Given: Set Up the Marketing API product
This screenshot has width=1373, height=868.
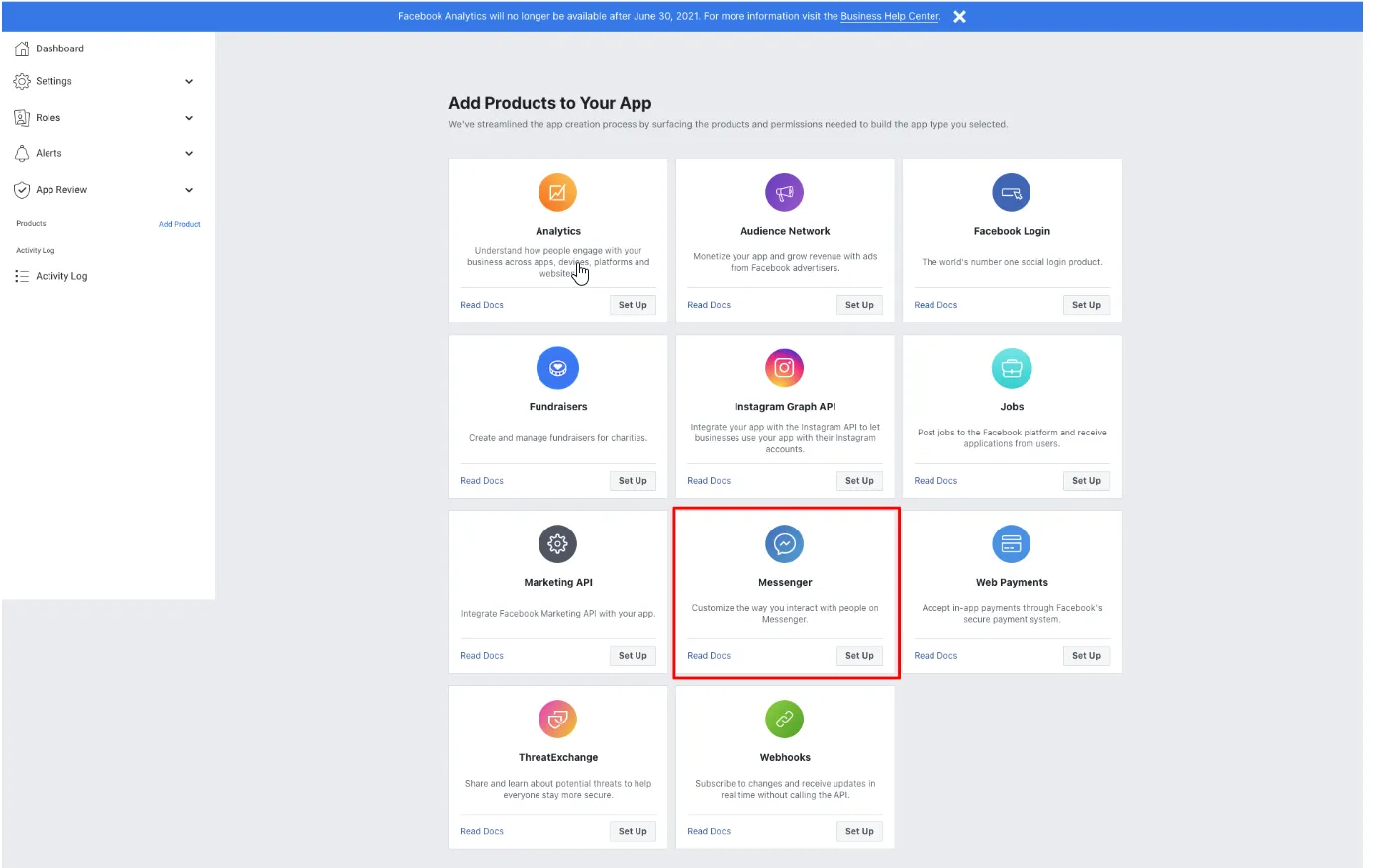Looking at the screenshot, I should pos(633,656).
